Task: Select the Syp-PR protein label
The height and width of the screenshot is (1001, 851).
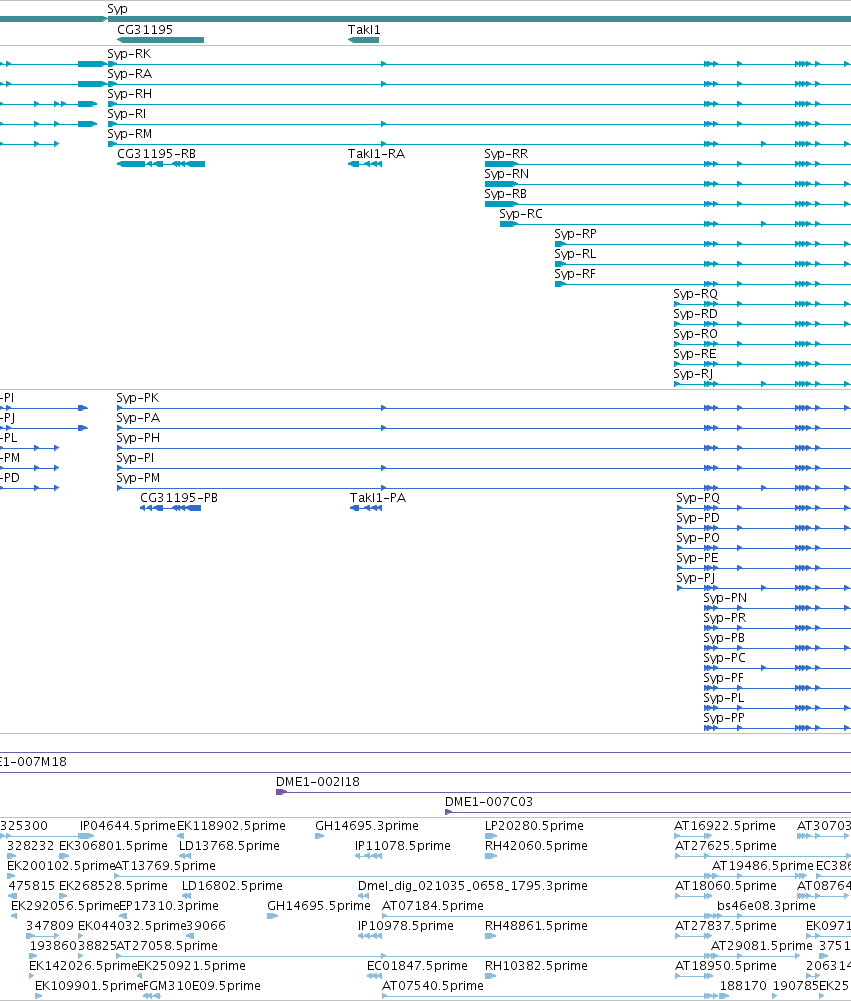Action: 725,618
